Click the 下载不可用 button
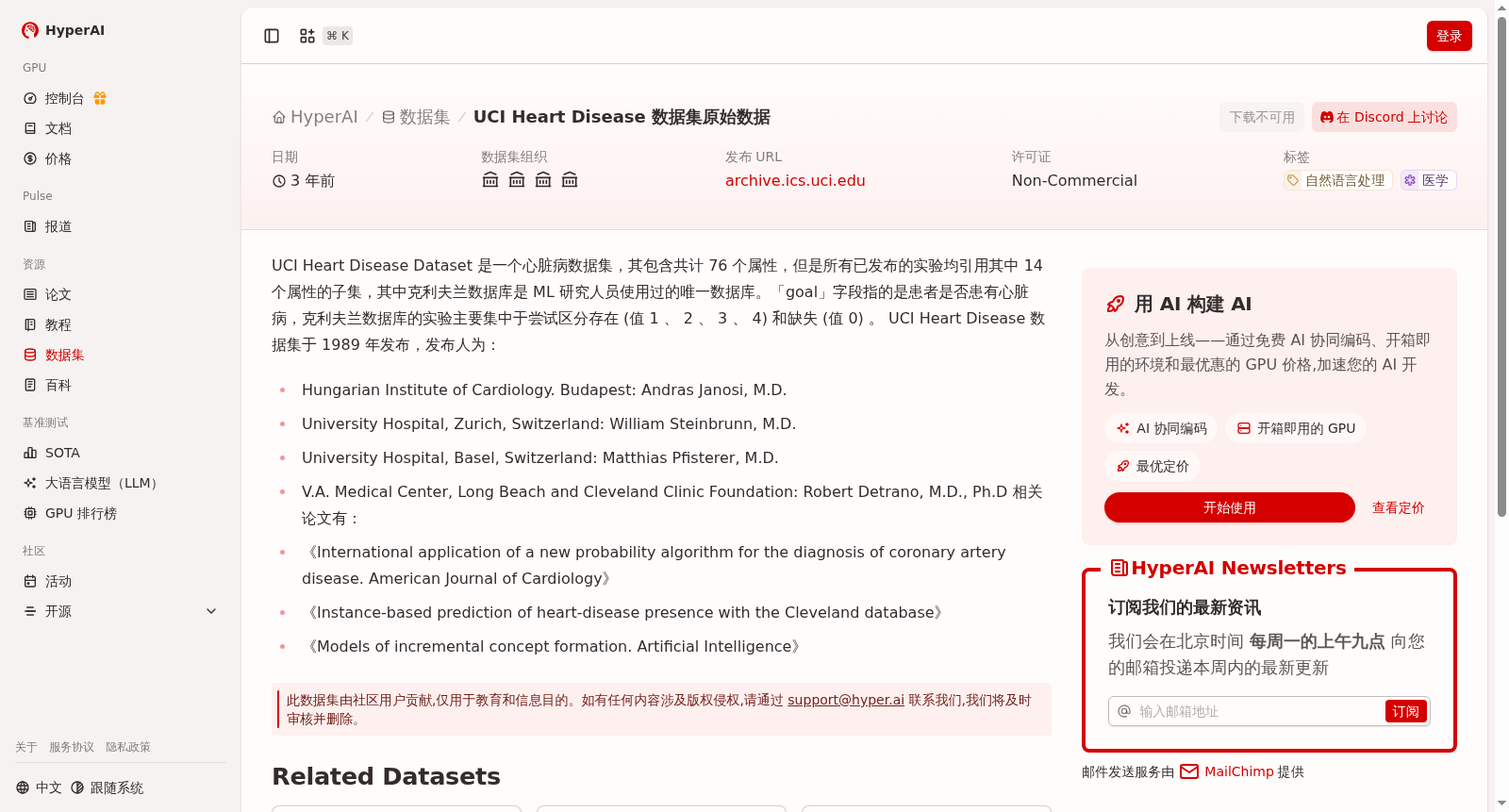The width and height of the screenshot is (1509, 812). [x=1262, y=117]
